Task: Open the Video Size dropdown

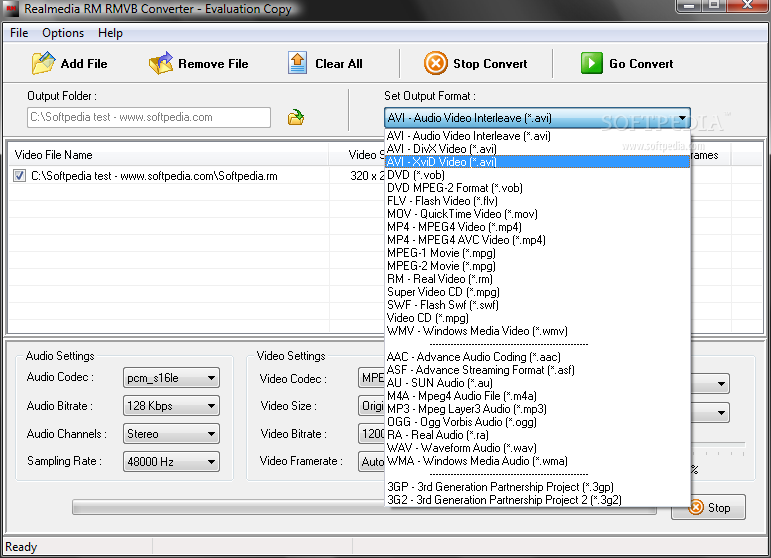Action: point(372,406)
